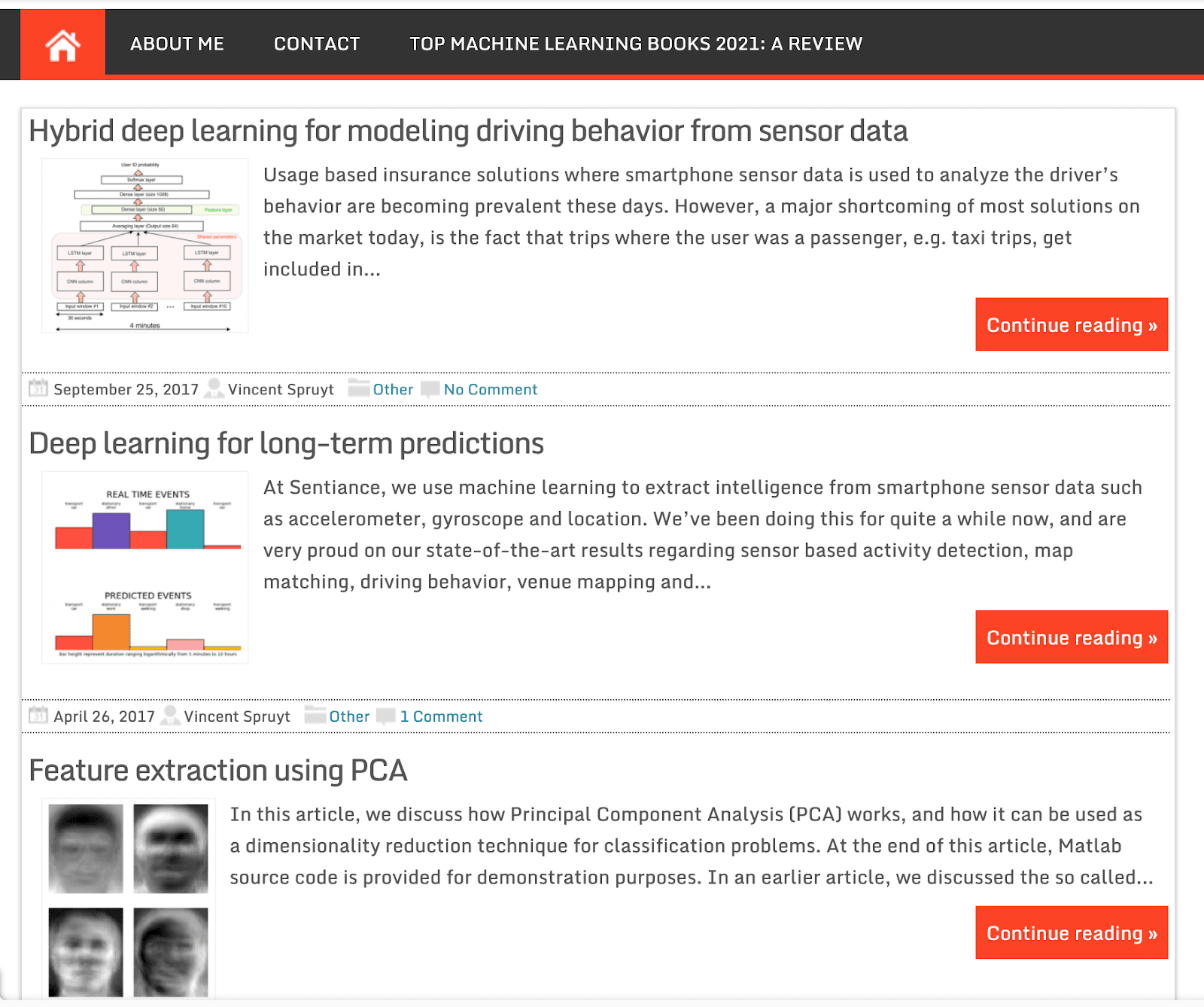1204x1007 pixels.
Task: Open the 1 Comment link
Action: click(441, 716)
